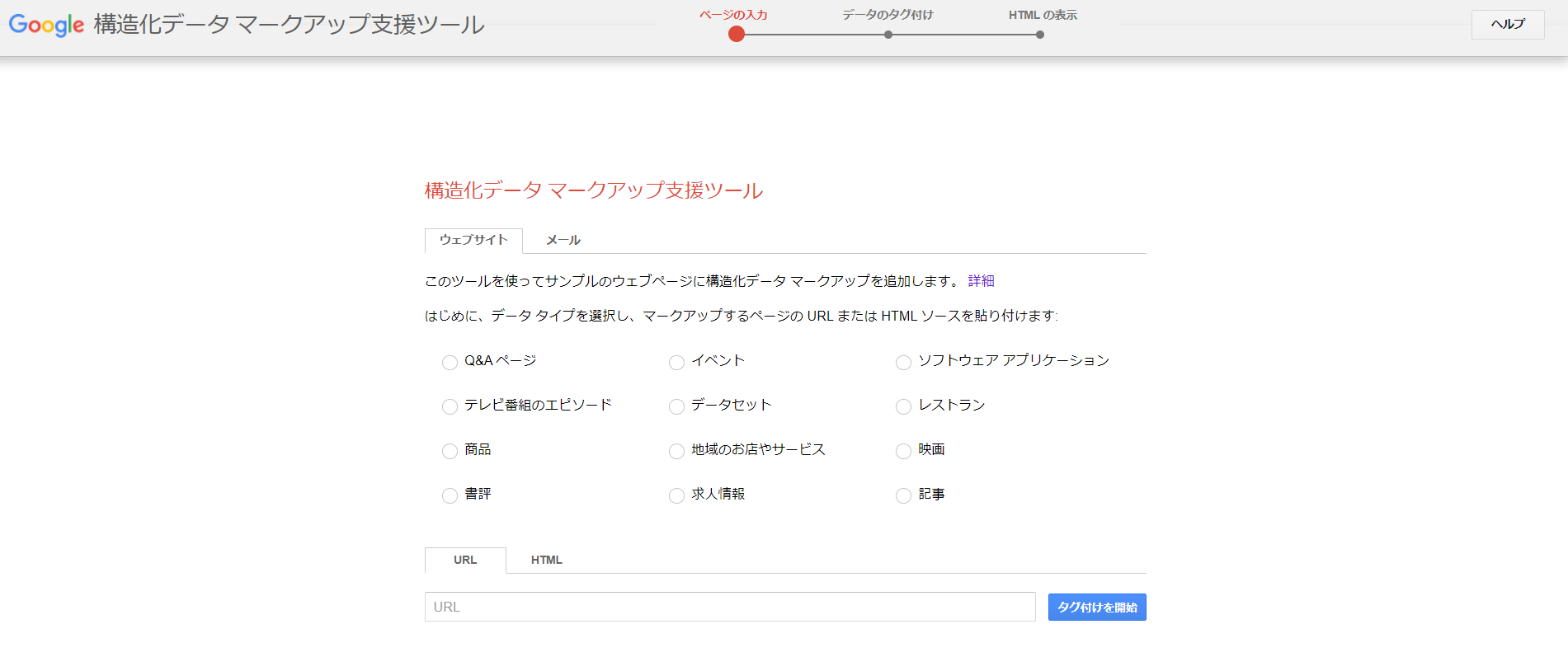Click the Google logo in header
This screenshot has height=671, width=1568.
pos(46,25)
